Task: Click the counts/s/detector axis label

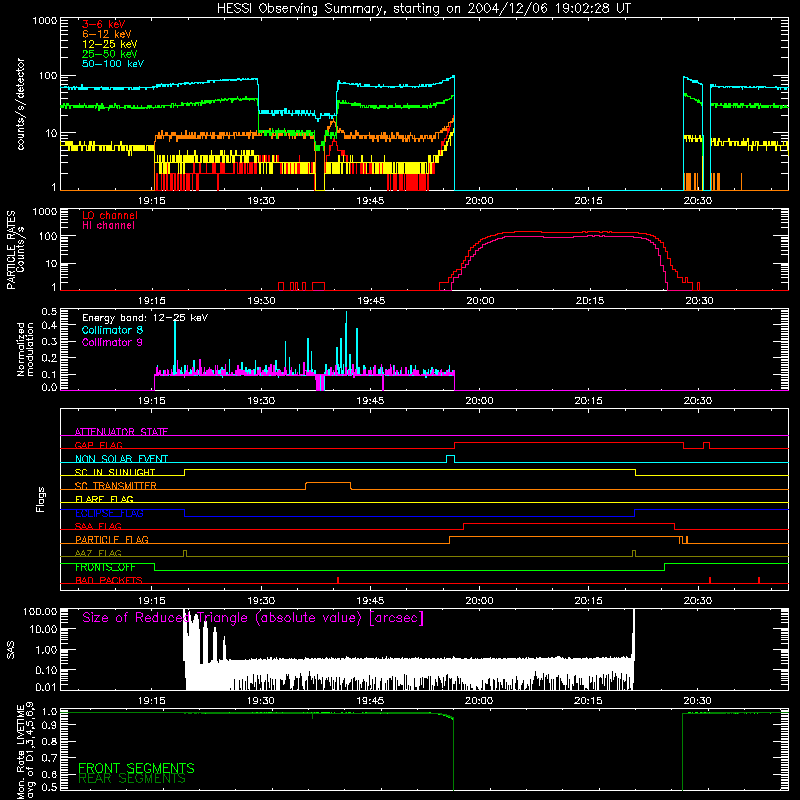Action: [x=21, y=104]
